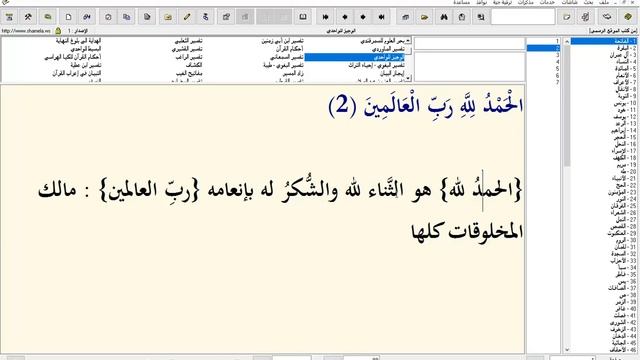Click the leftmost toolbar icon

coord(9,17)
